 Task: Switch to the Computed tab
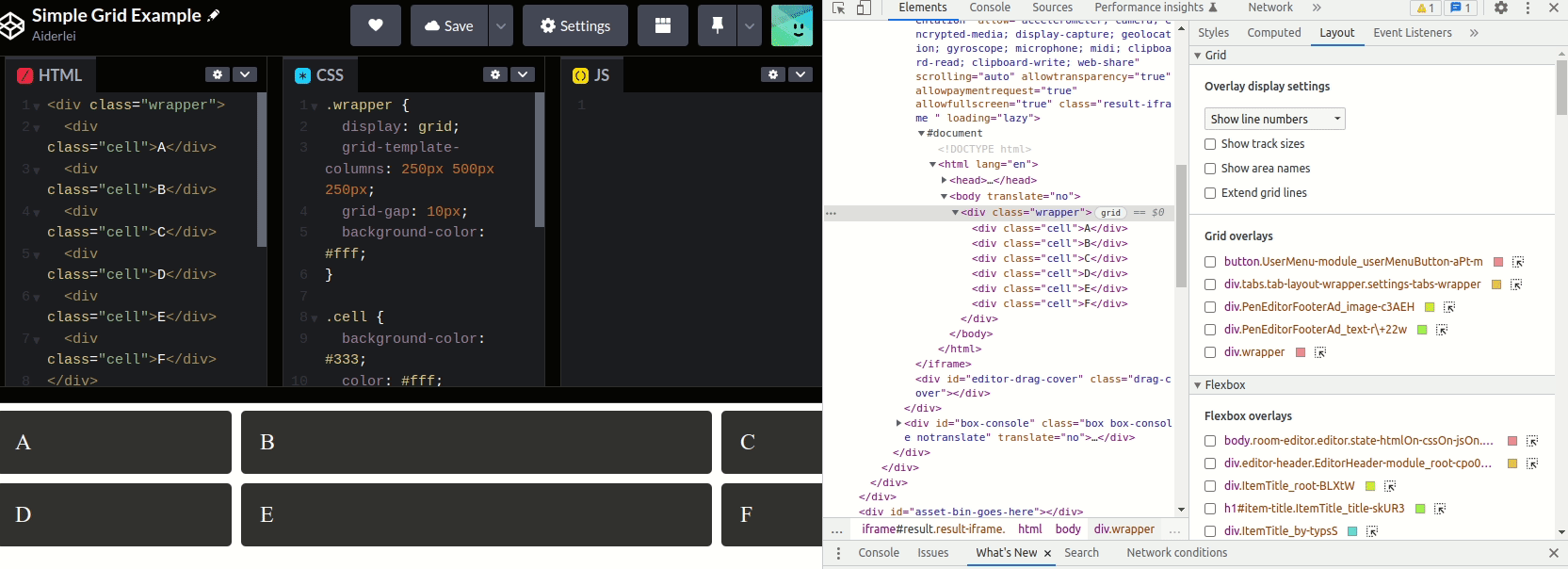click(x=1273, y=33)
